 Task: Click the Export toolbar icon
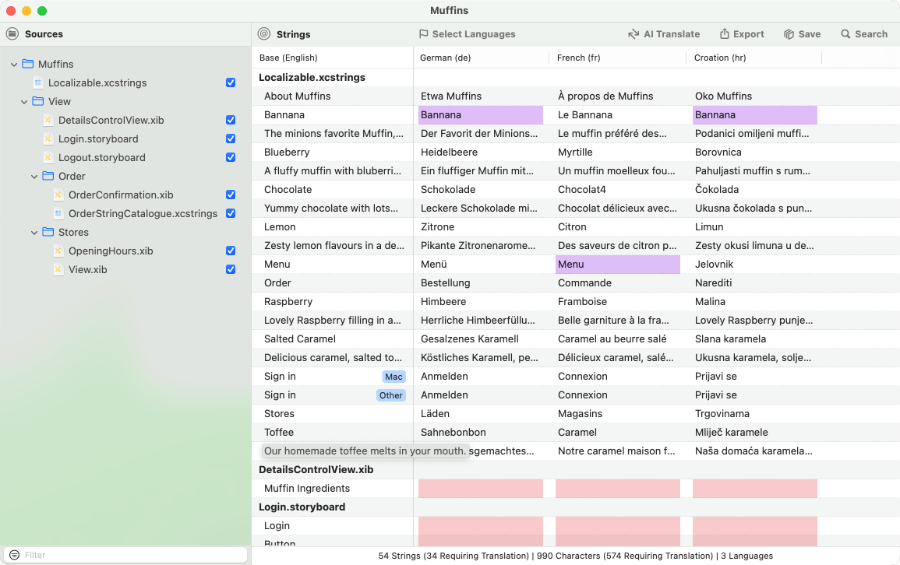click(724, 34)
